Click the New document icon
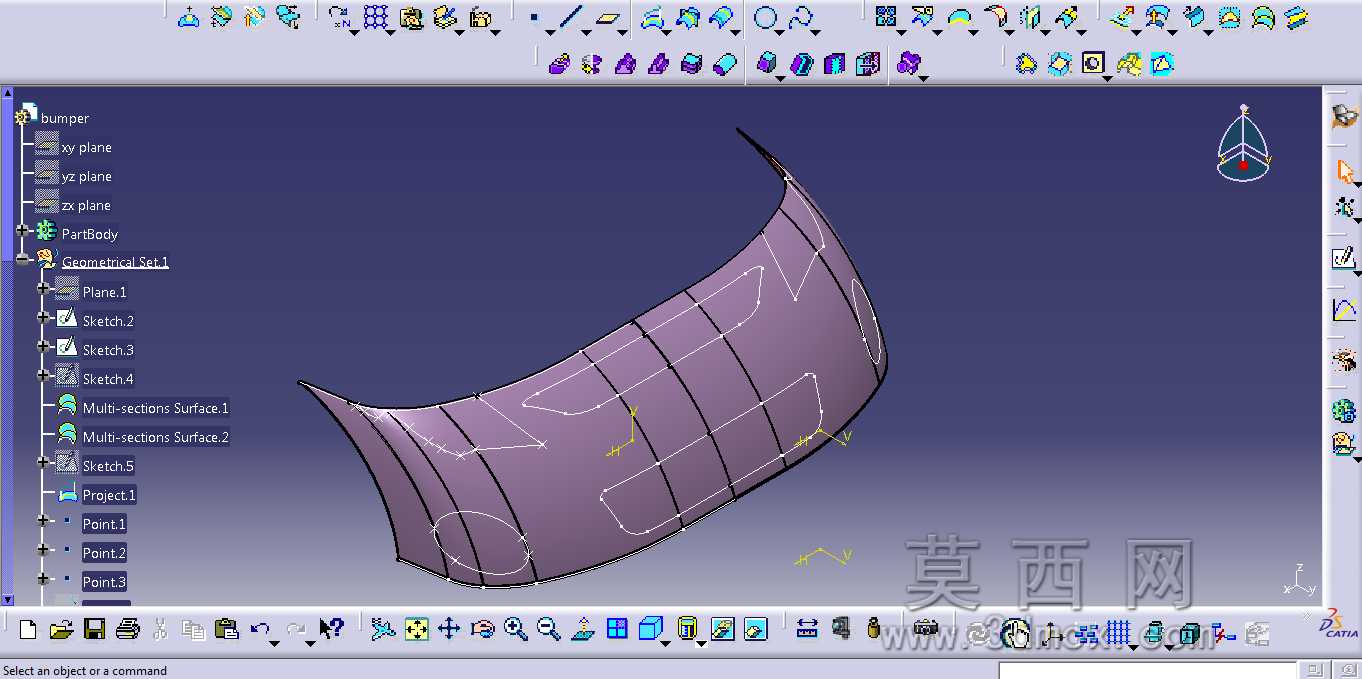Image resolution: width=1362 pixels, height=679 pixels. [28, 629]
